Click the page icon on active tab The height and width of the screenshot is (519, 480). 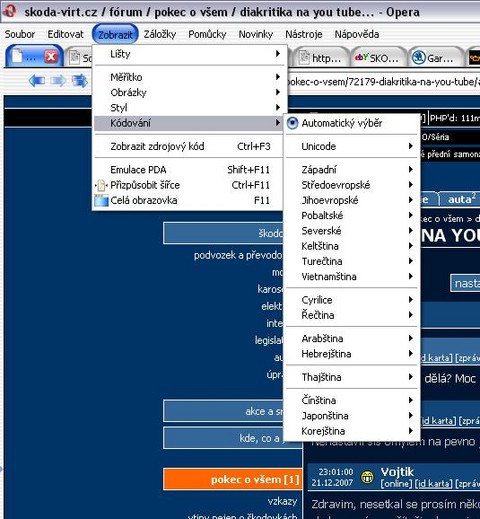17,56
